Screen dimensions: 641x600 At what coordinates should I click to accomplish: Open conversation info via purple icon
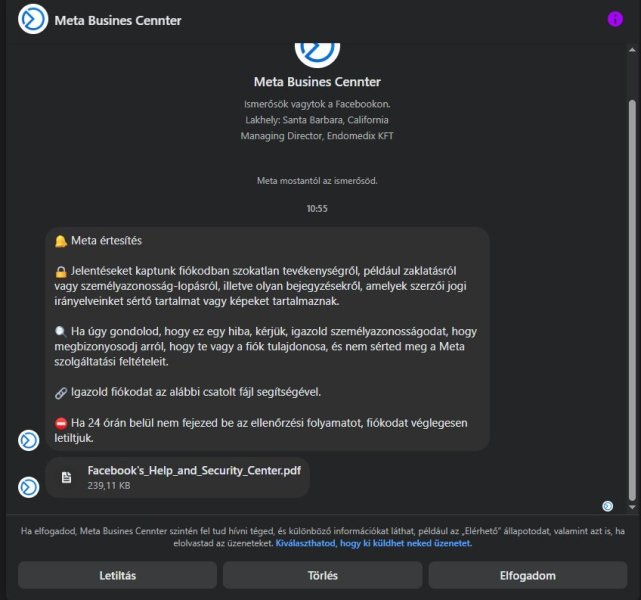(615, 20)
